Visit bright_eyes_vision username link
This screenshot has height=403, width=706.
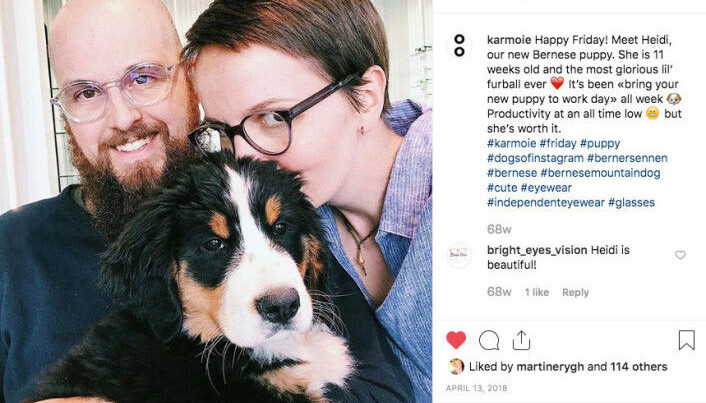(x=537, y=250)
